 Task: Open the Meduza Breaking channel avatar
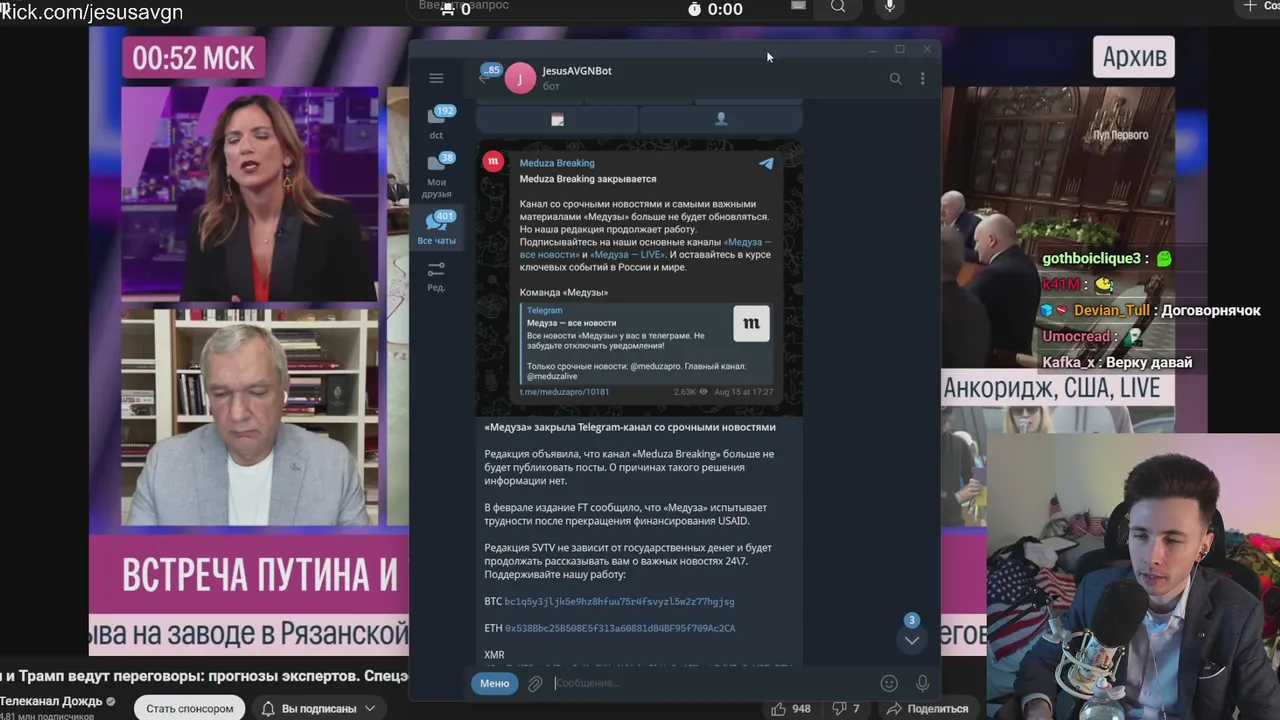point(493,161)
